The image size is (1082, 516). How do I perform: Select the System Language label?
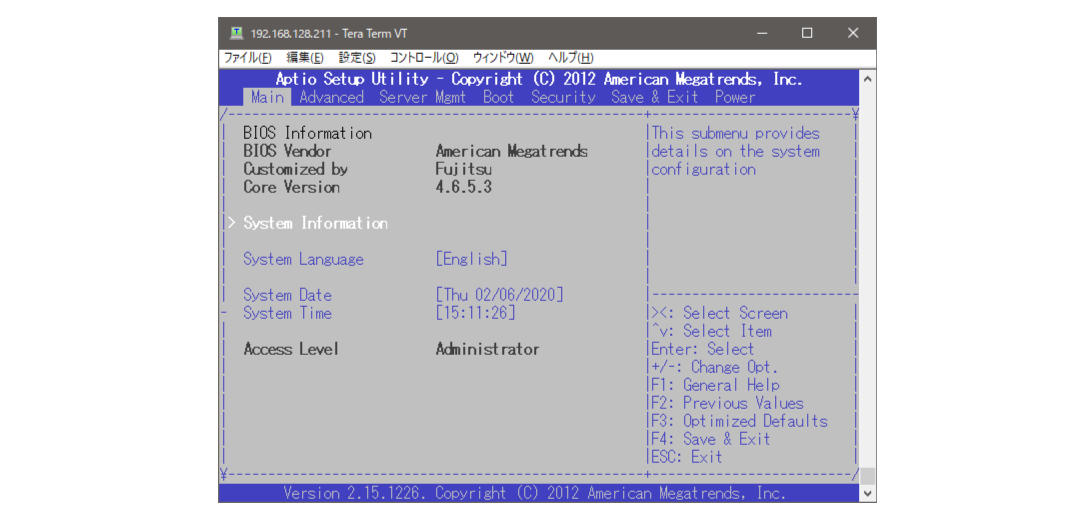tap(303, 259)
